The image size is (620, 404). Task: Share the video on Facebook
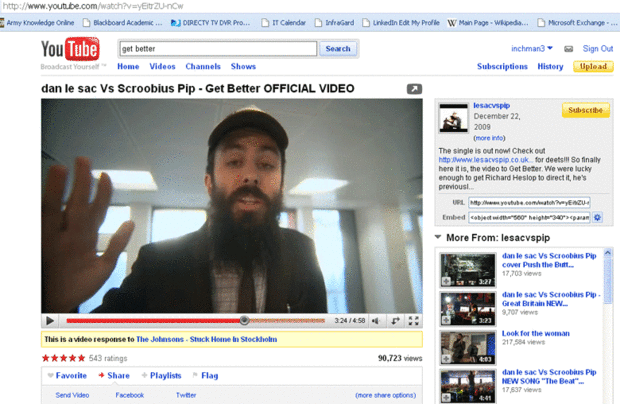[130, 395]
